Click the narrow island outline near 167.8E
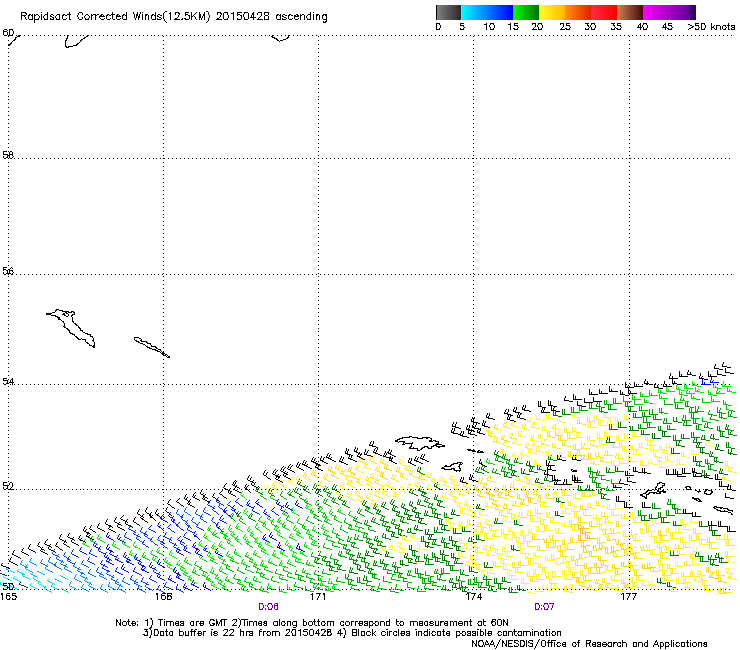 click(151, 347)
